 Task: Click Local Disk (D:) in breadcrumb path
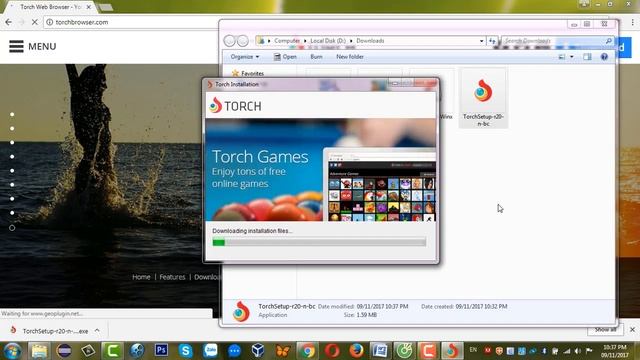click(x=328, y=41)
